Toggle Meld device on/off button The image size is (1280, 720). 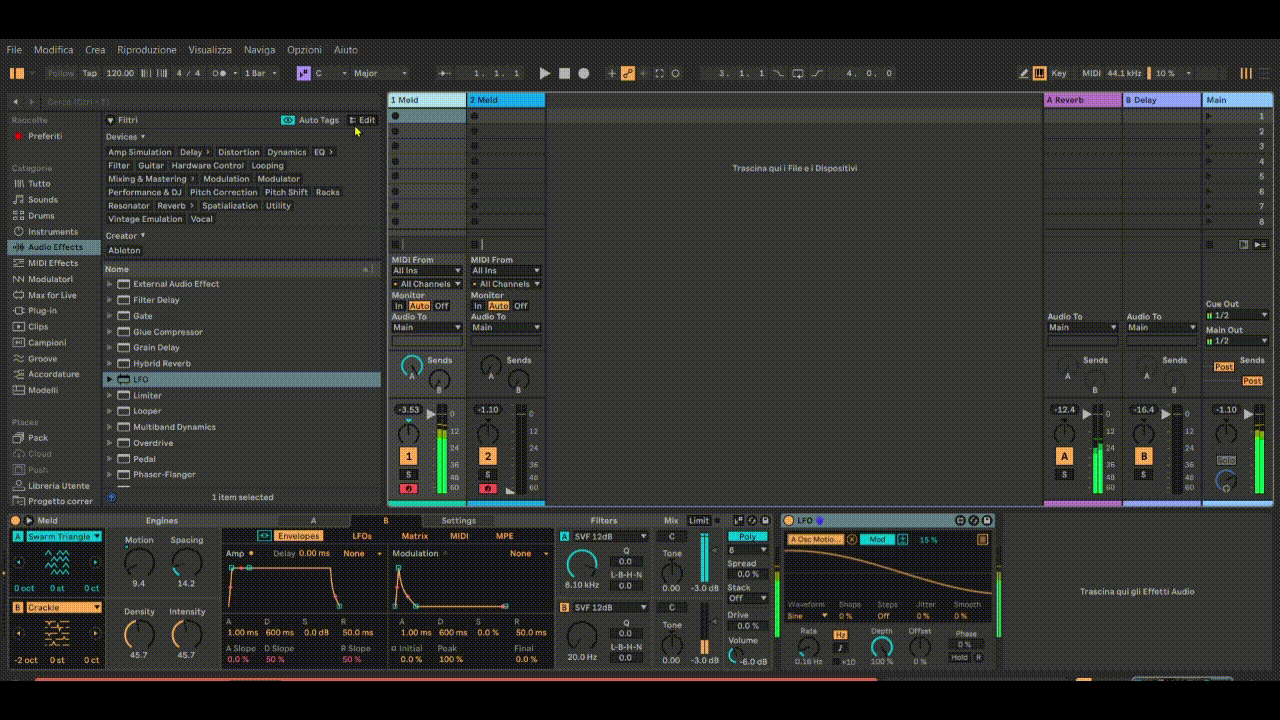[x=15, y=520]
